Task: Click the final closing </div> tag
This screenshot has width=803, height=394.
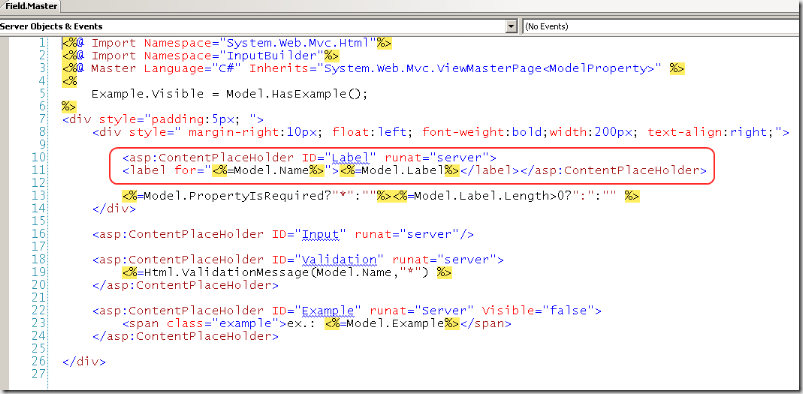Action: pyautogui.click(x=84, y=362)
